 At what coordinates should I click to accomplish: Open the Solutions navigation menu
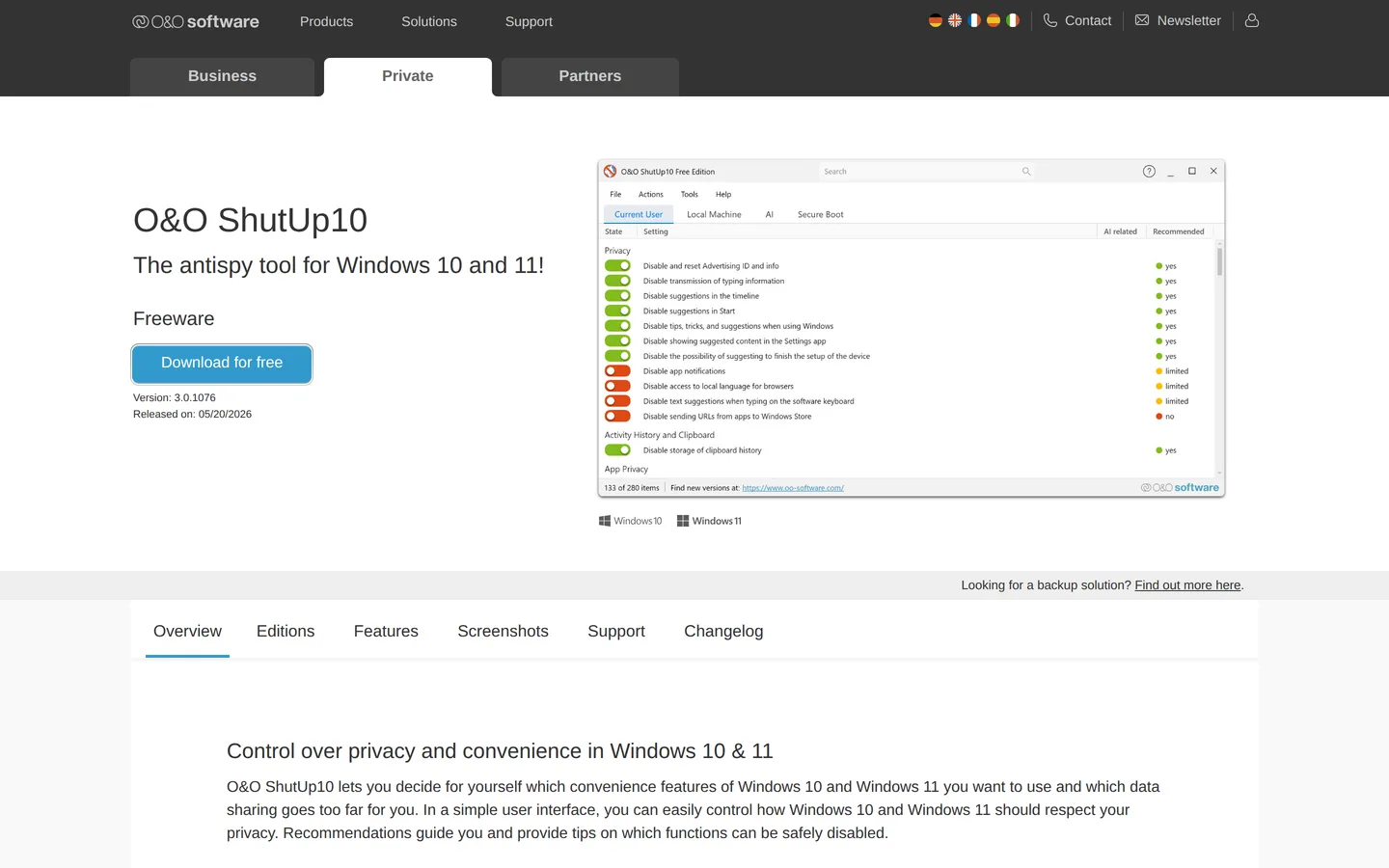[429, 21]
